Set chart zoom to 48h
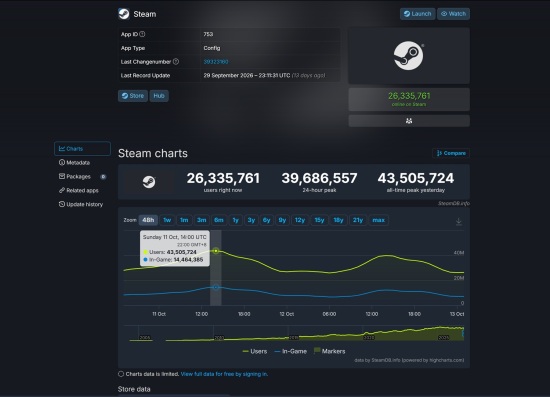Screen dimensions: 550x397 [x=148, y=220]
